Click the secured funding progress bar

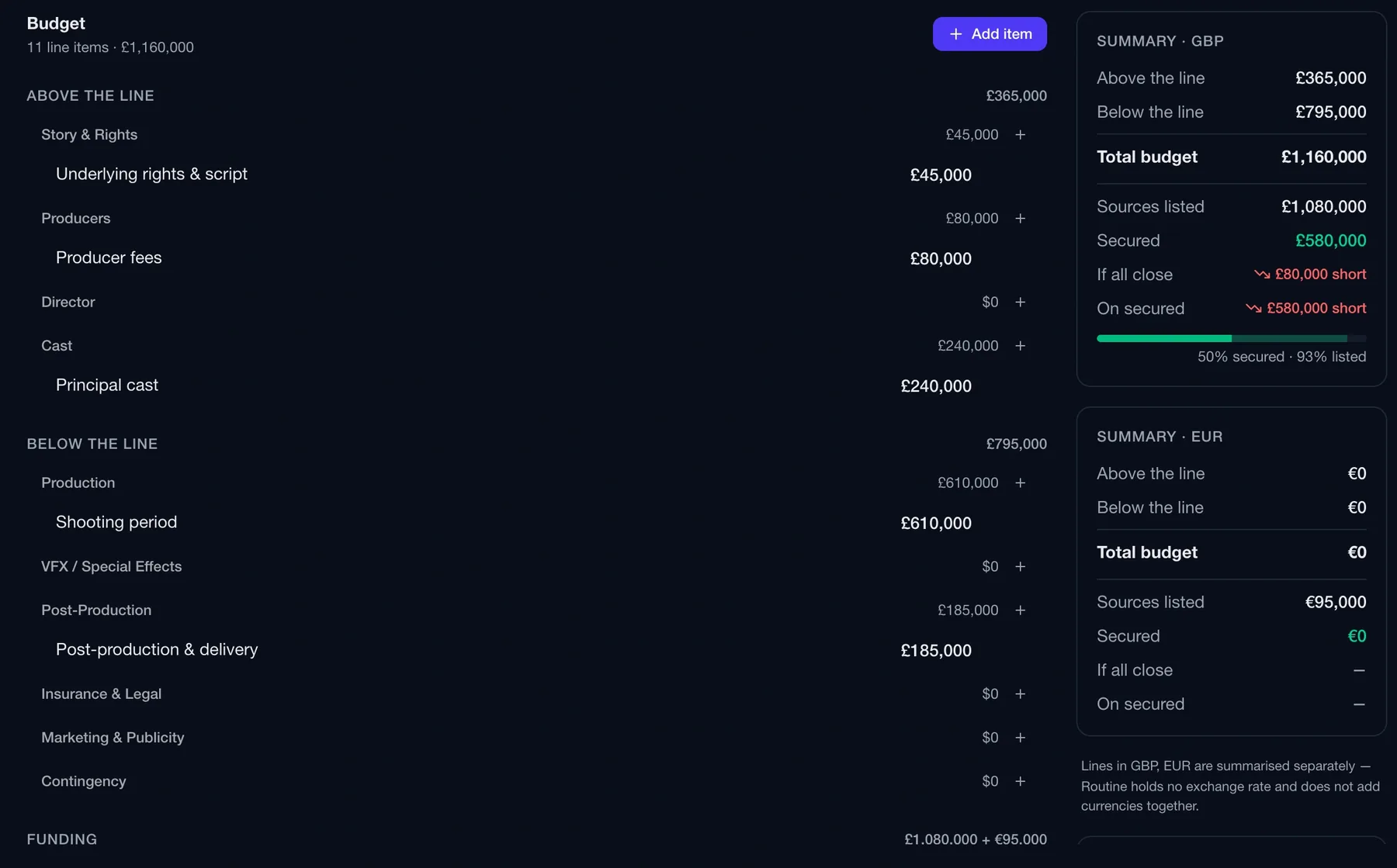[1231, 338]
